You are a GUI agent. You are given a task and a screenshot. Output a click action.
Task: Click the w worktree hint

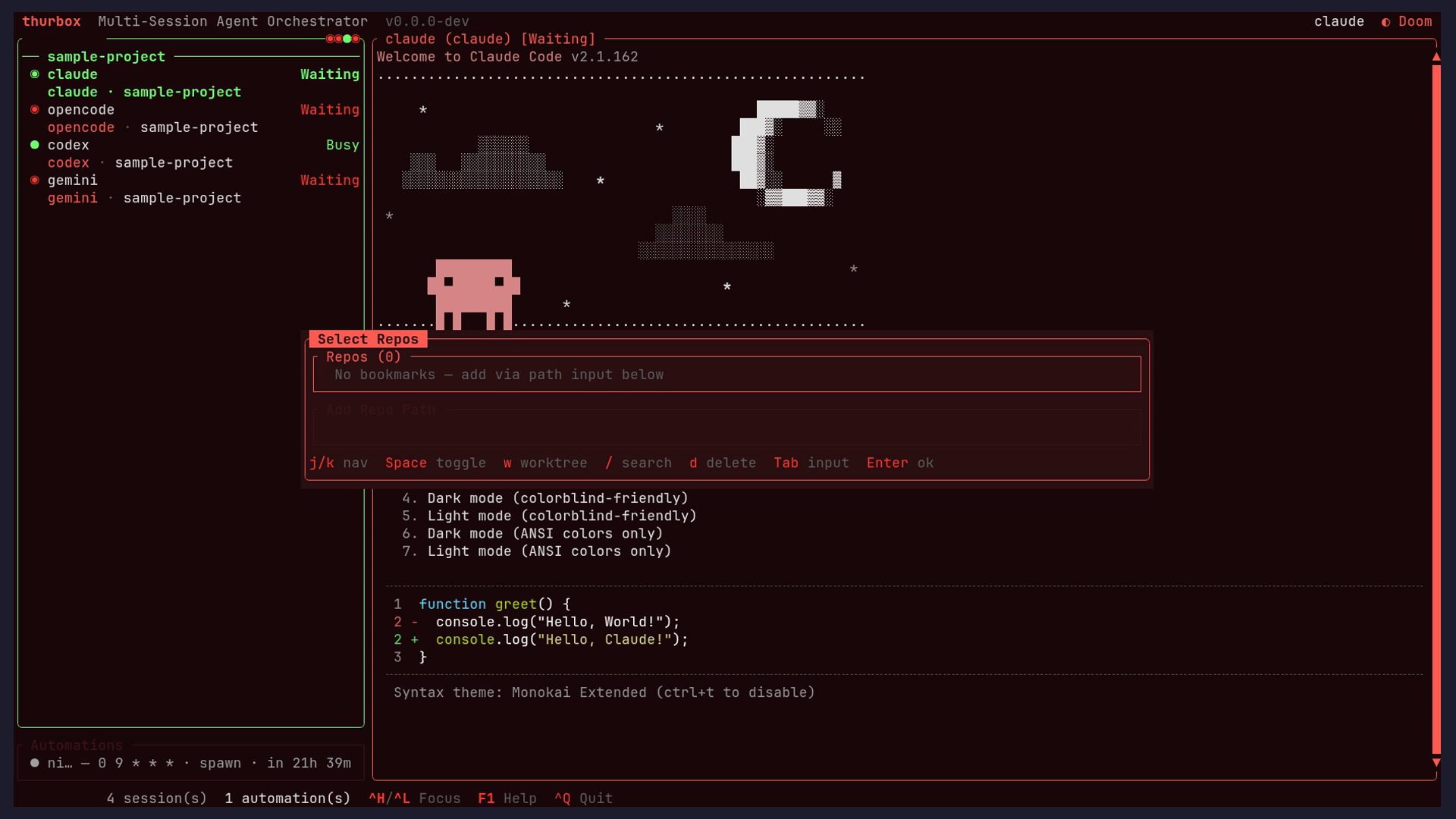(545, 463)
